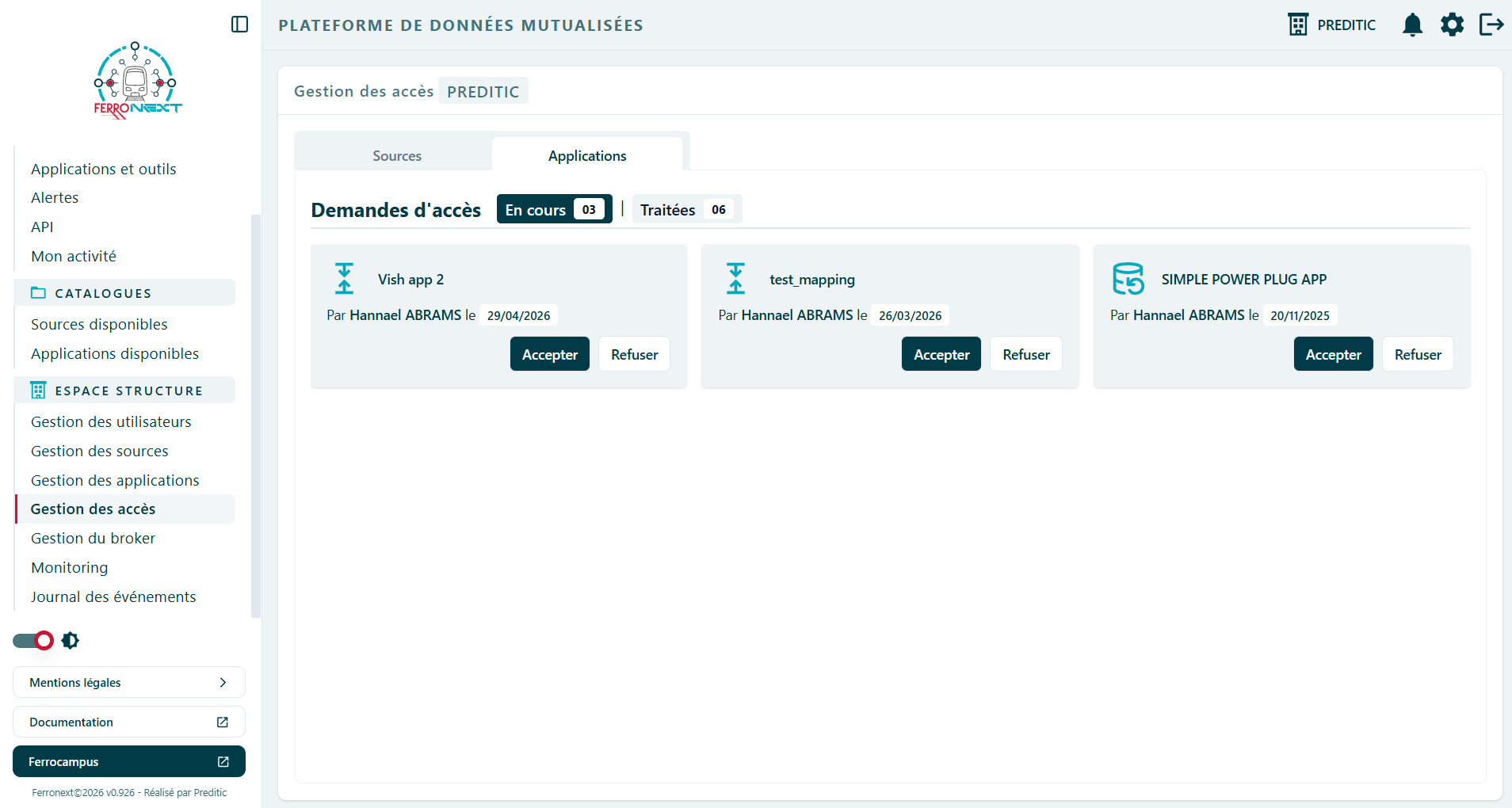This screenshot has height=808, width=1512.
Task: Click the Ferrocampus external link icon
Action: point(223,761)
